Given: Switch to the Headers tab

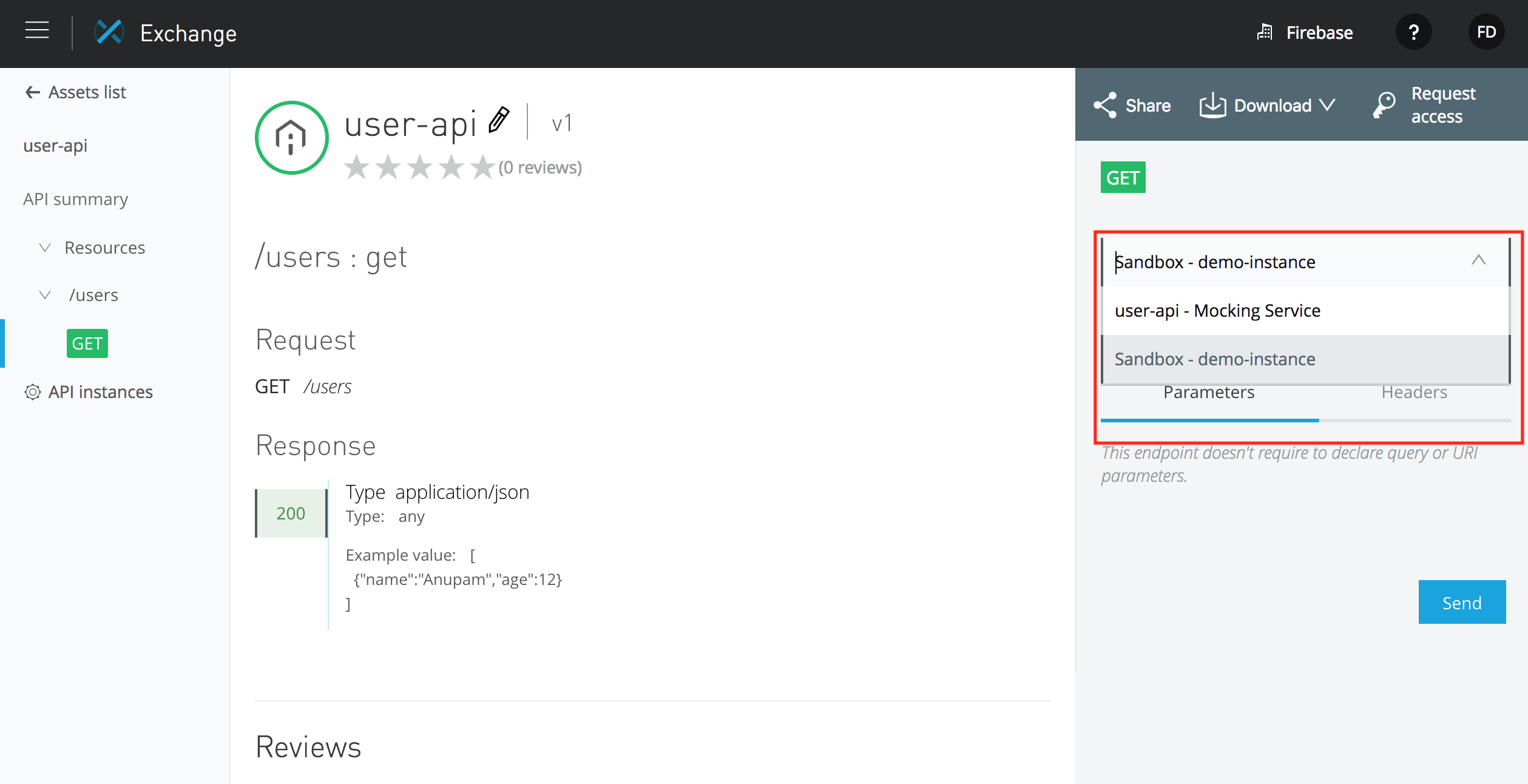Looking at the screenshot, I should (x=1414, y=393).
